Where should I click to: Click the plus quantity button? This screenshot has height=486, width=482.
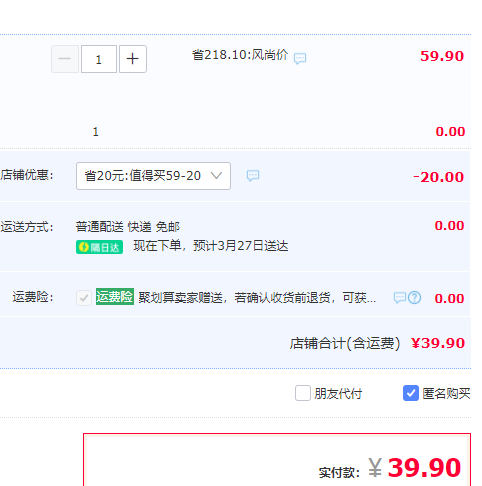[x=133, y=59]
